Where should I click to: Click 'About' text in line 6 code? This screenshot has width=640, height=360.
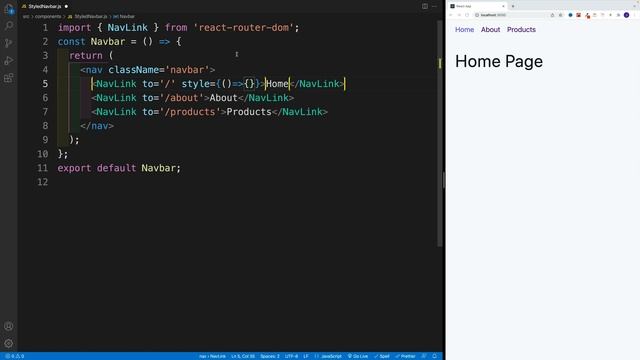[x=223, y=98]
